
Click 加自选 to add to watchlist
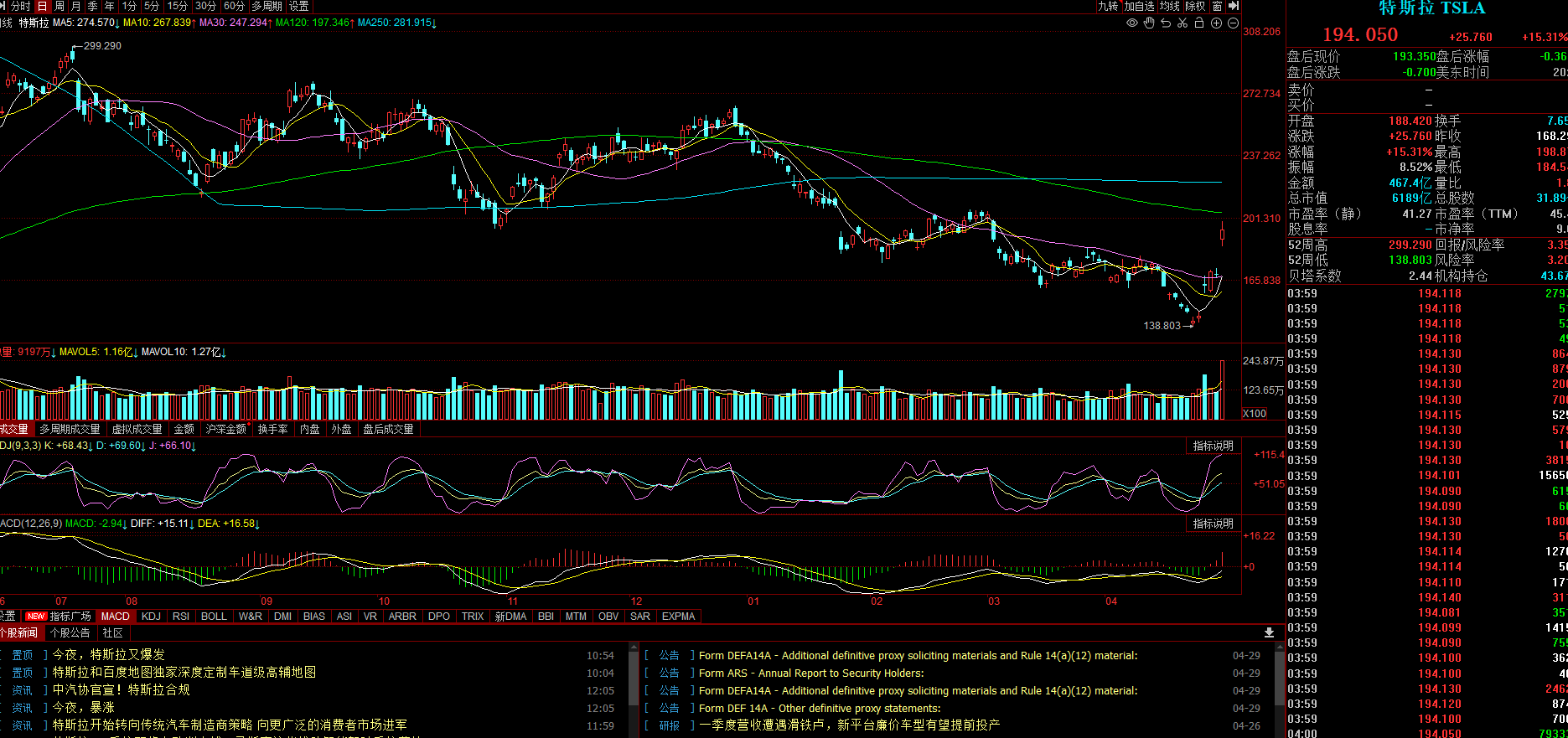point(1139,6)
